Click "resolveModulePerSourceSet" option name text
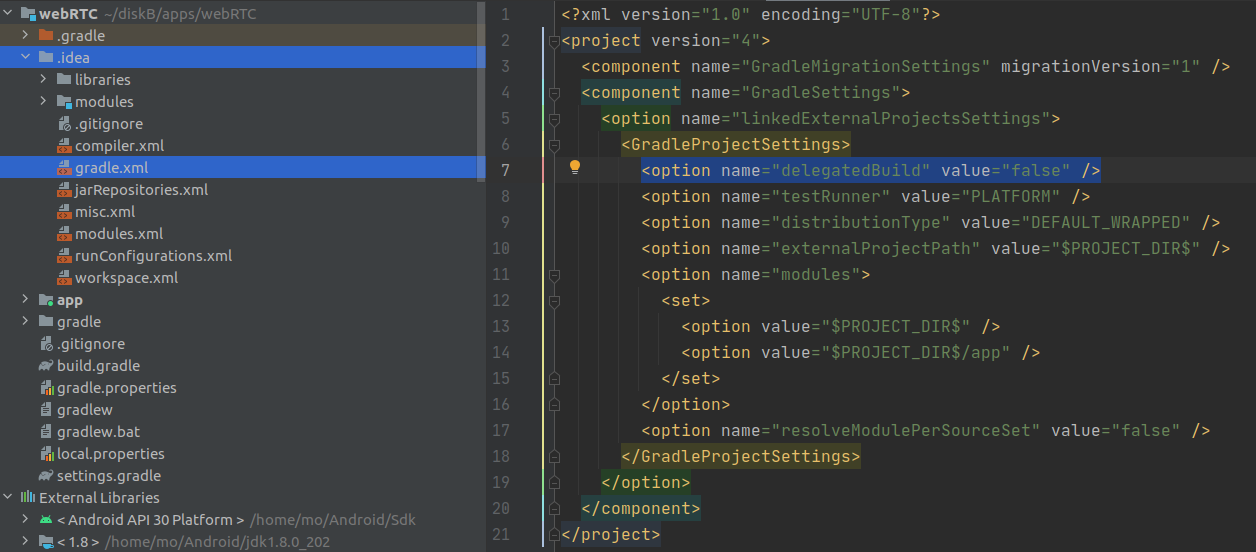 [x=905, y=431]
